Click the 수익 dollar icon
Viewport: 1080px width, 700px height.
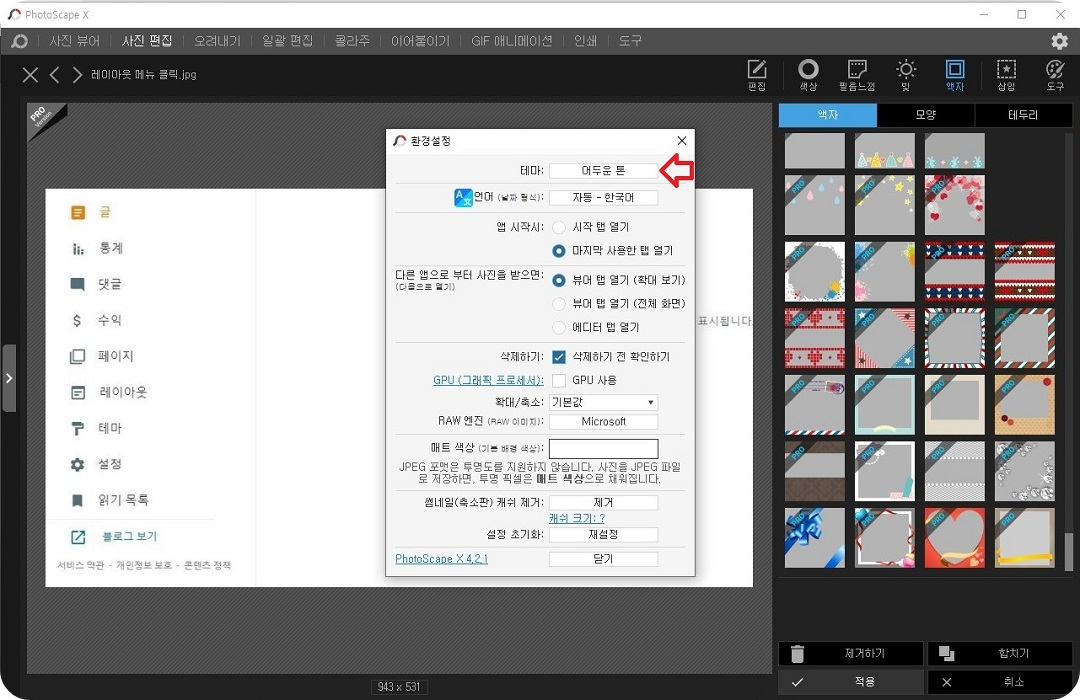click(x=77, y=320)
